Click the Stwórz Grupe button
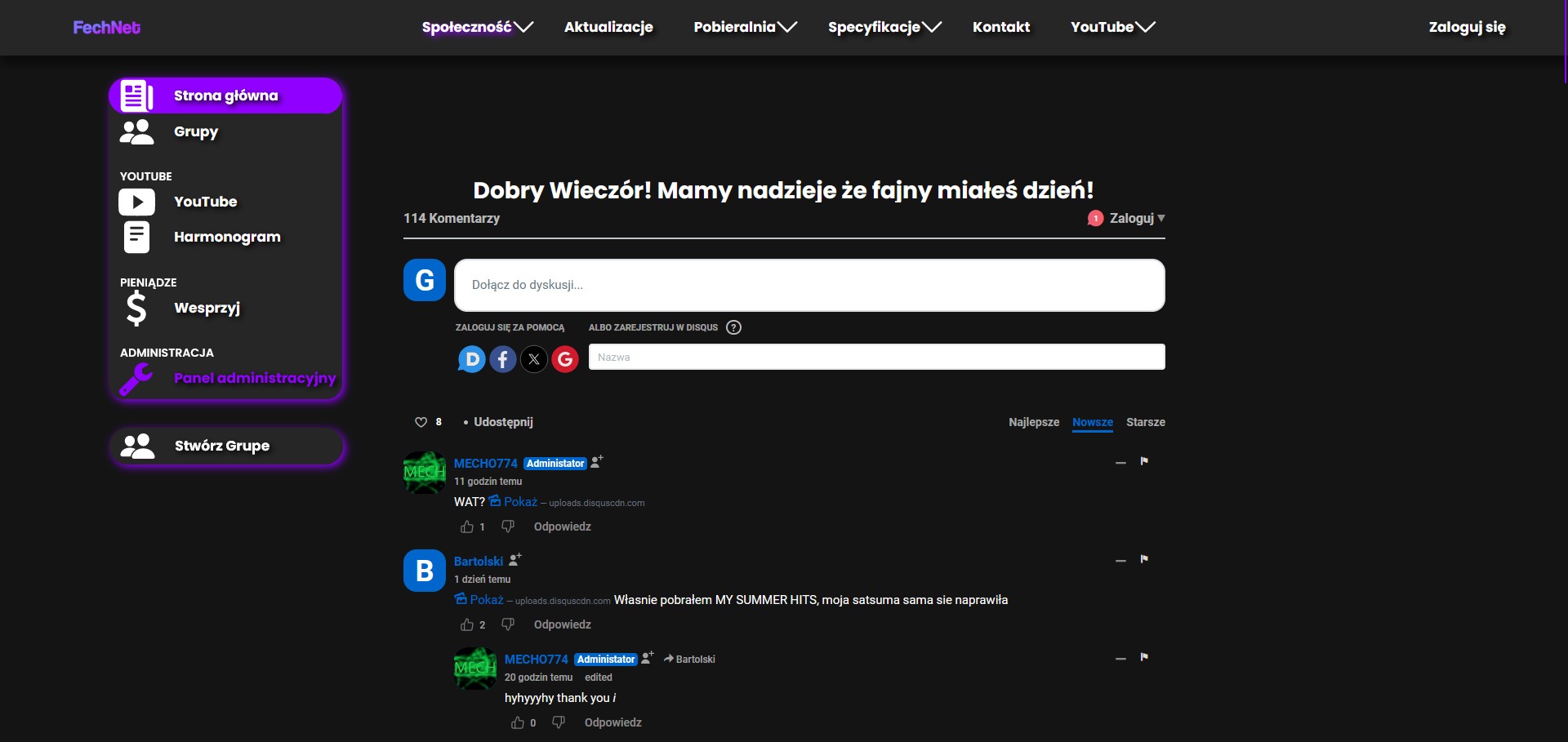This screenshot has height=742, width=1568. (226, 446)
